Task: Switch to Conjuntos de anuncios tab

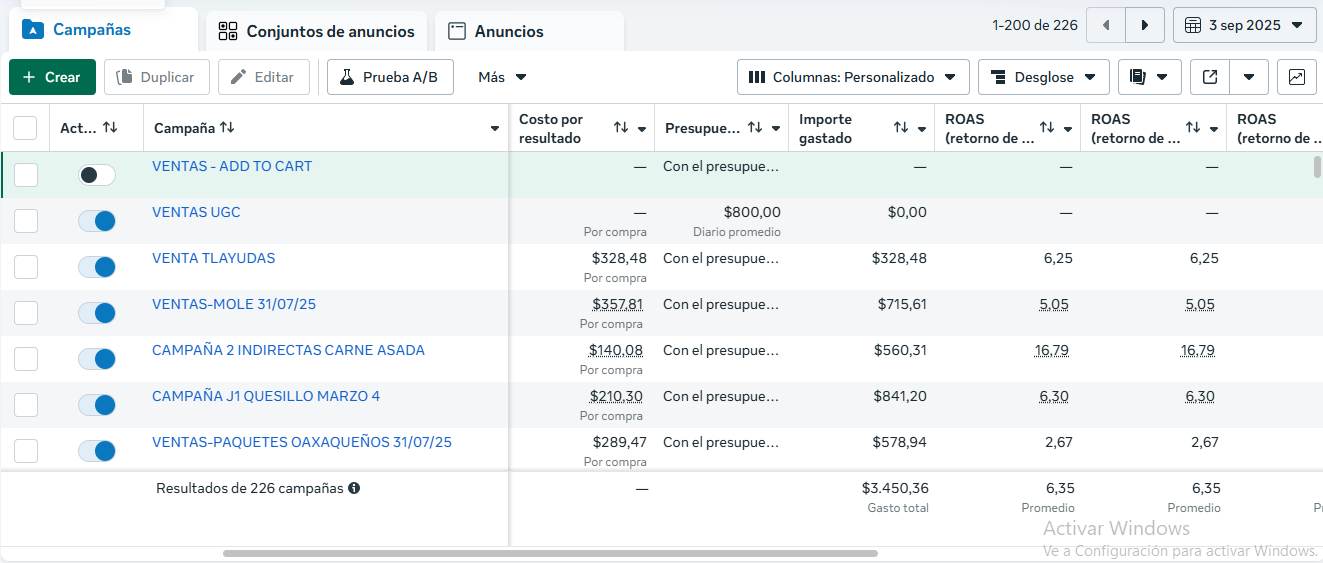Action: coord(317,31)
